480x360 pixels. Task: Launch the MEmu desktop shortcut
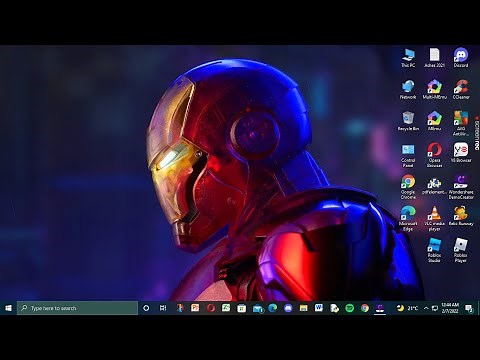point(434,121)
